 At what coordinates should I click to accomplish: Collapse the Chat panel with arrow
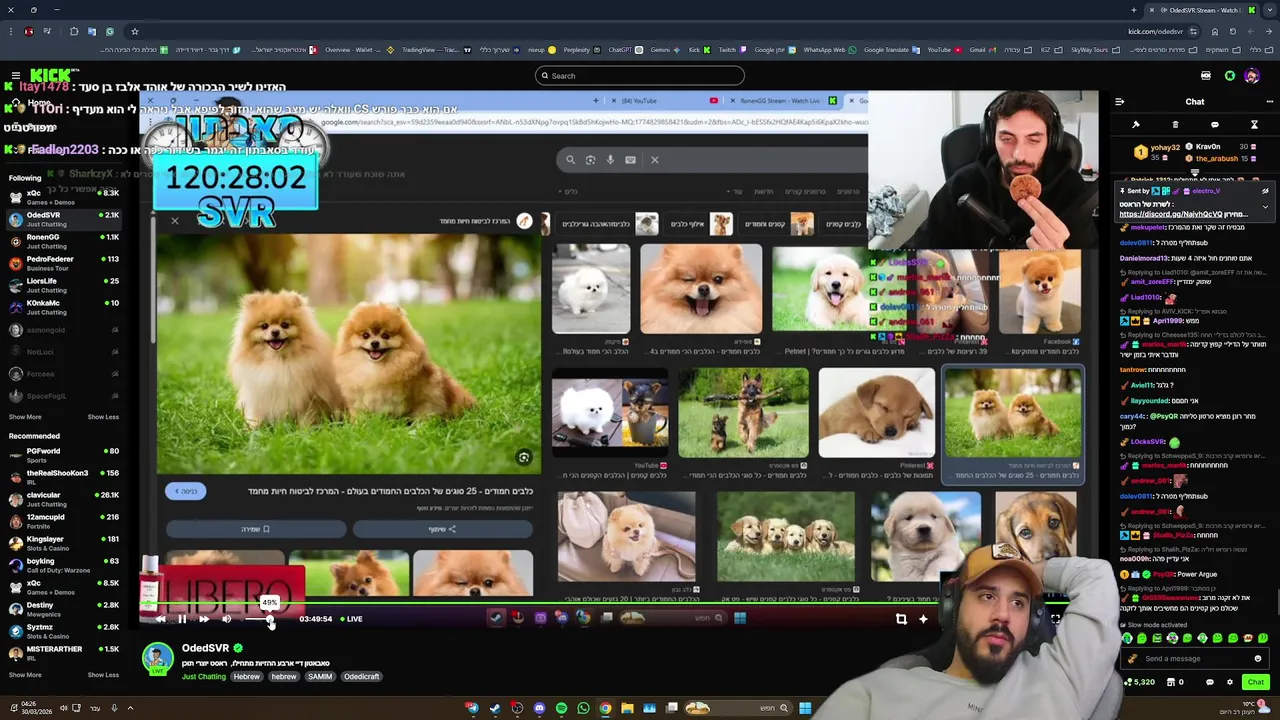point(1119,101)
